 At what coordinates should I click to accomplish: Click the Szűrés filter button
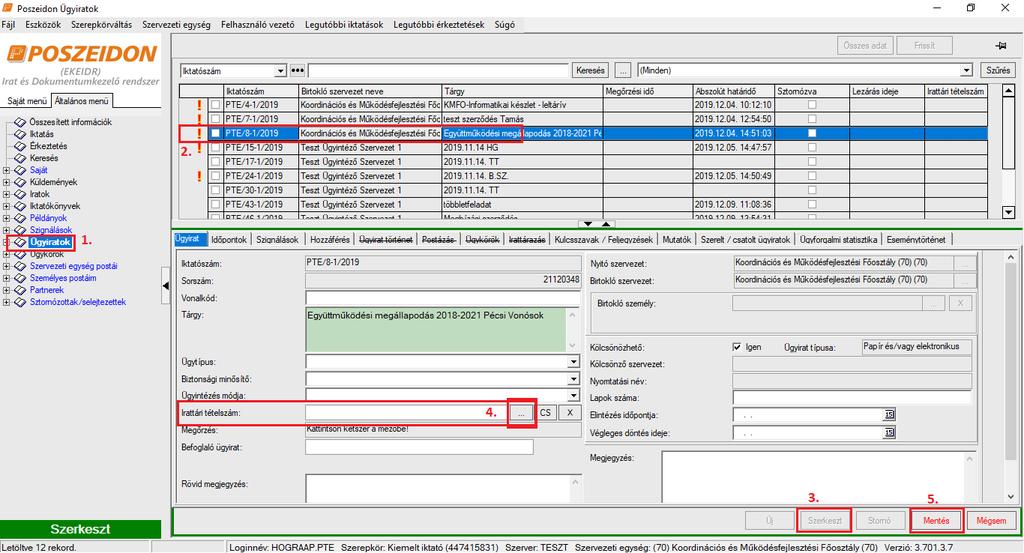click(x=998, y=71)
